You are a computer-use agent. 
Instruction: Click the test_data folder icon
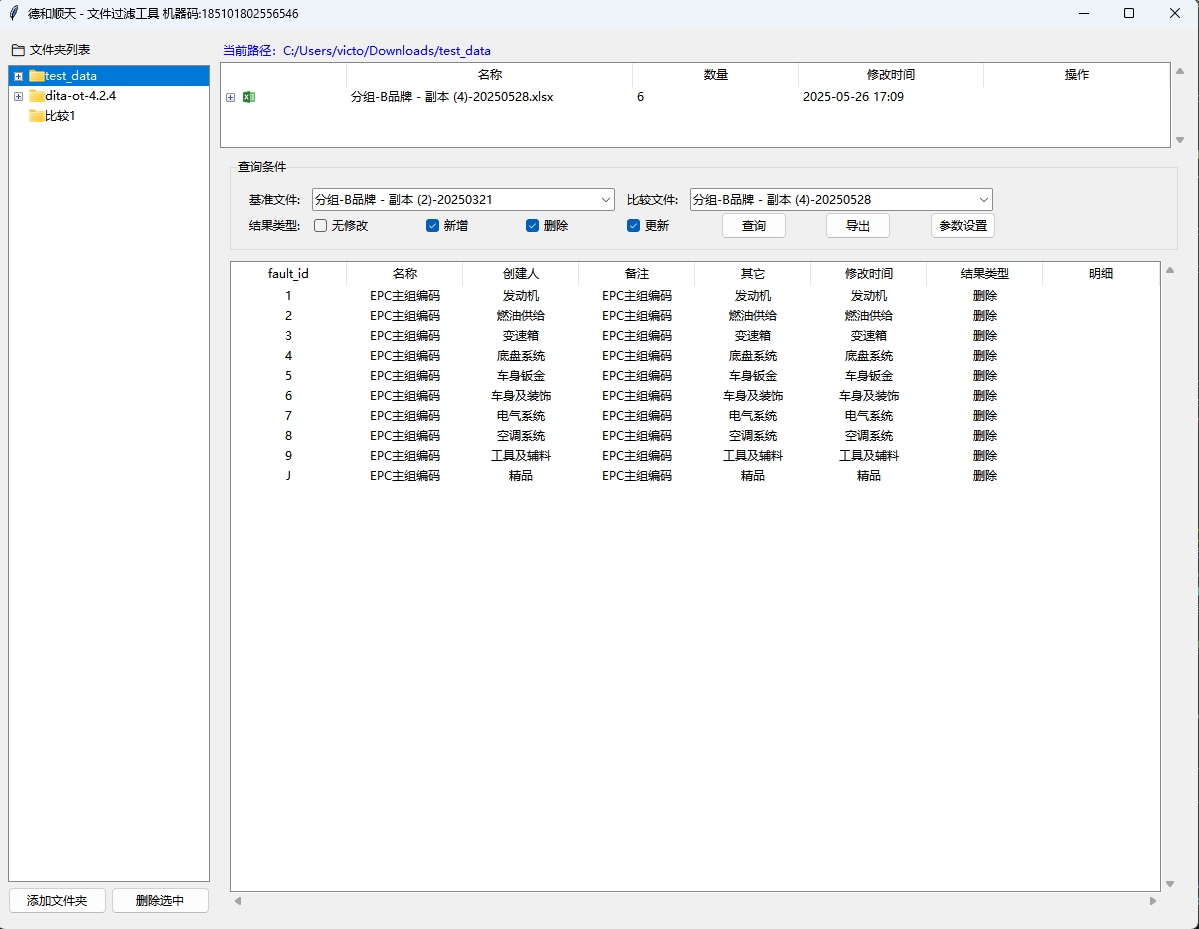[x=36, y=76]
